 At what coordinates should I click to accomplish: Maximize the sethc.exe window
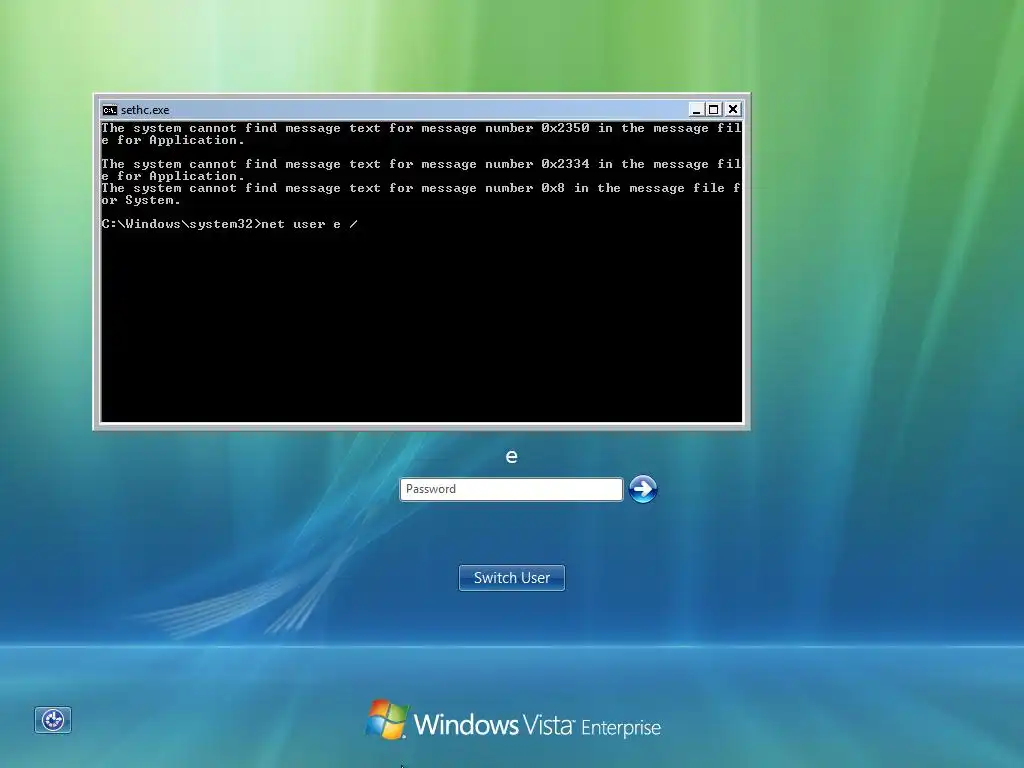714,110
